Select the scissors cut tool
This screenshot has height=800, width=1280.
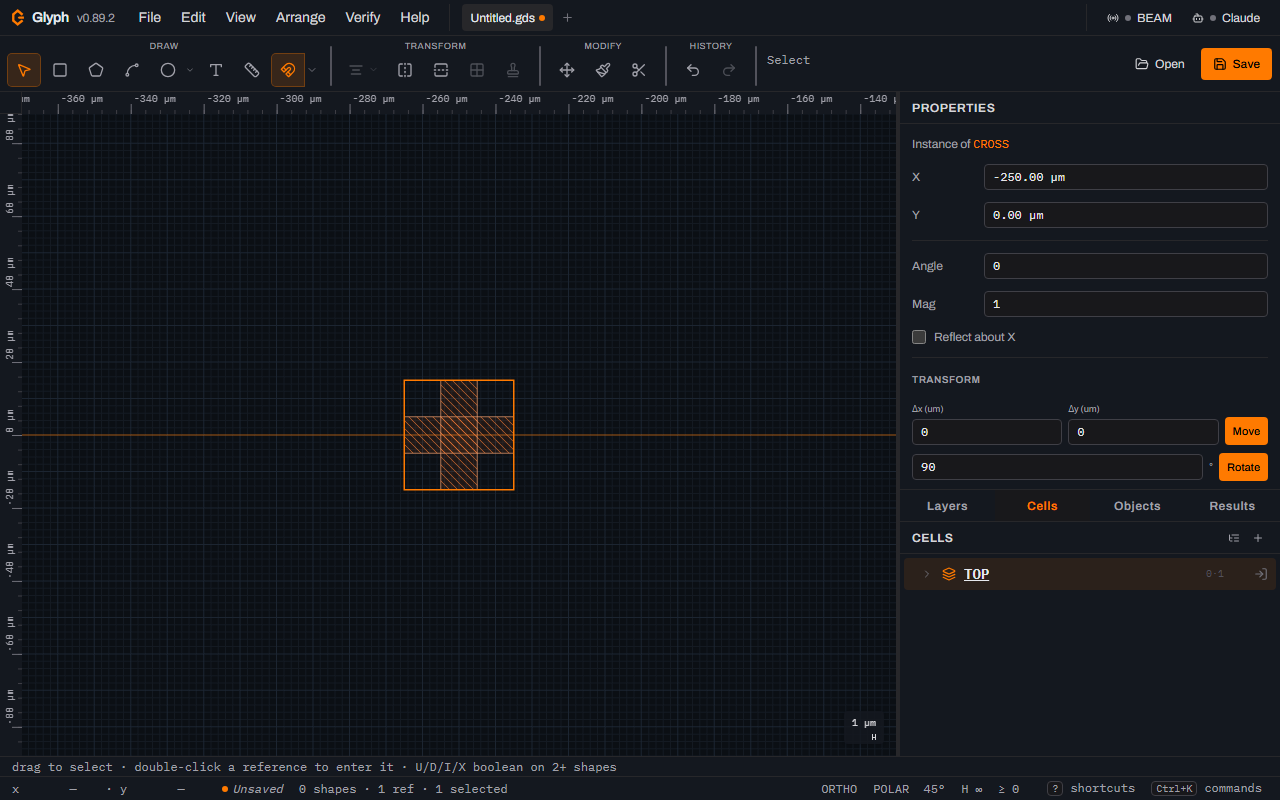(639, 70)
